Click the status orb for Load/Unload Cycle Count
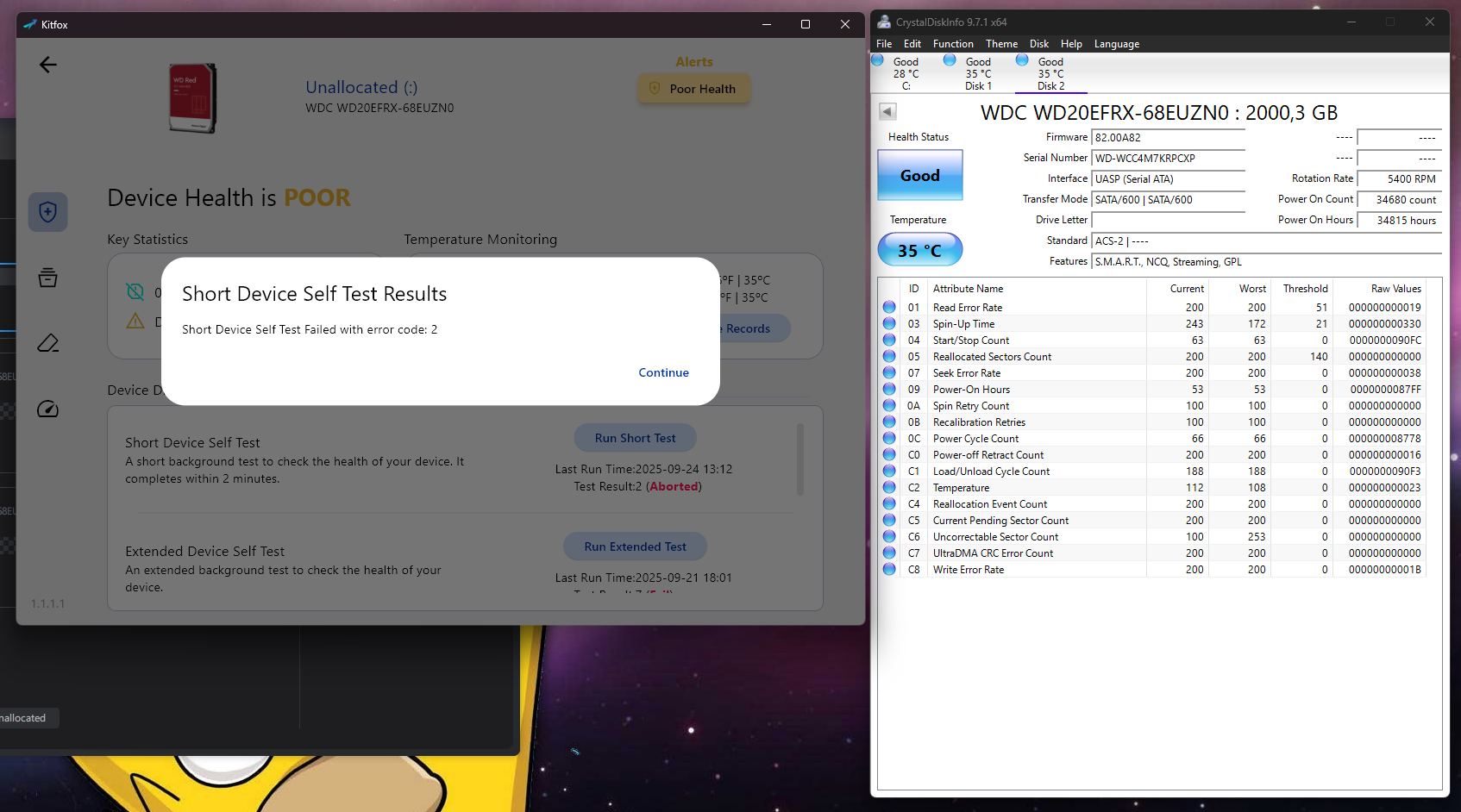The height and width of the screenshot is (812, 1461). click(889, 471)
